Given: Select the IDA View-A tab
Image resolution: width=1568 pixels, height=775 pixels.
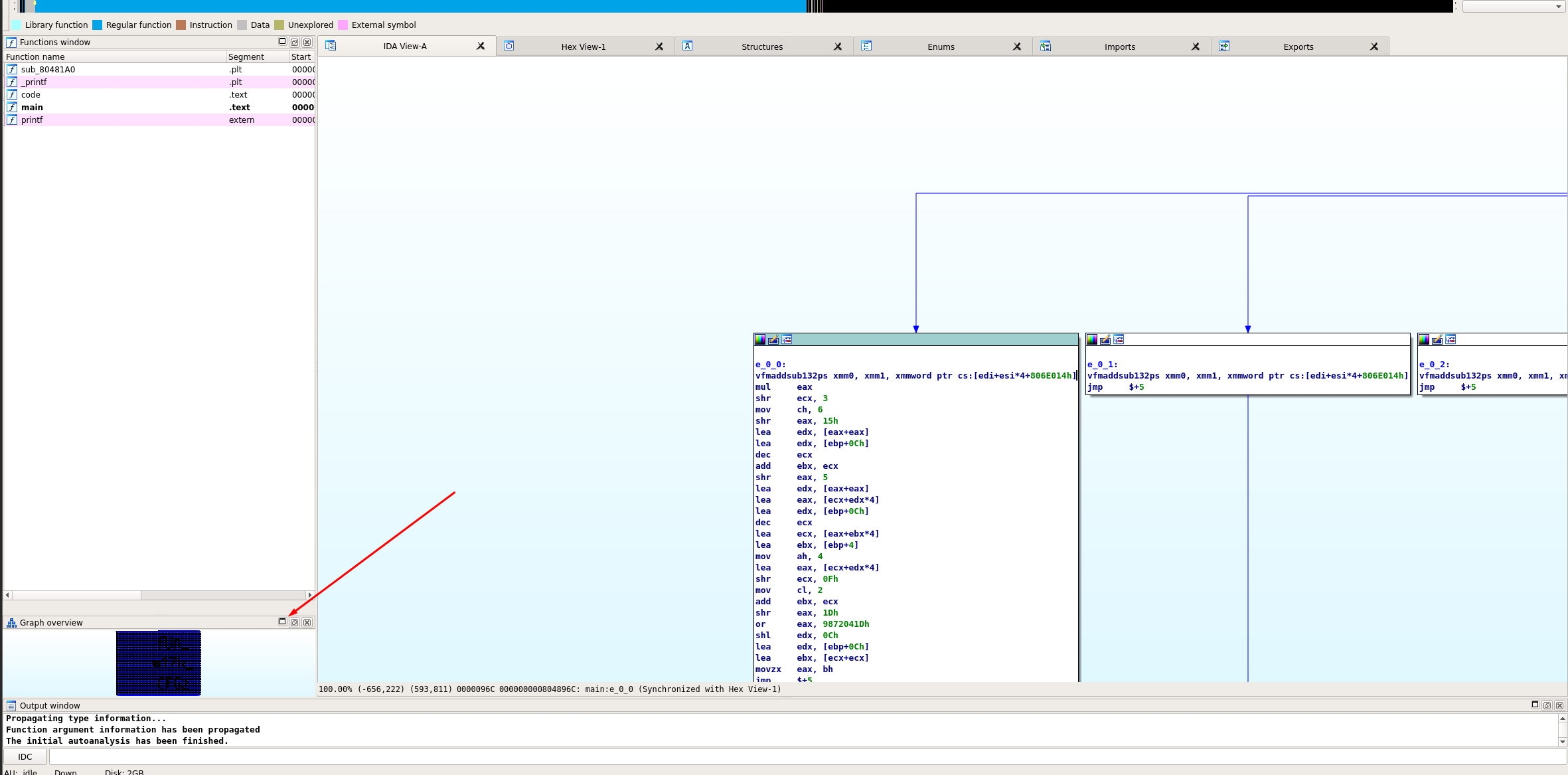Looking at the screenshot, I should pos(405,46).
